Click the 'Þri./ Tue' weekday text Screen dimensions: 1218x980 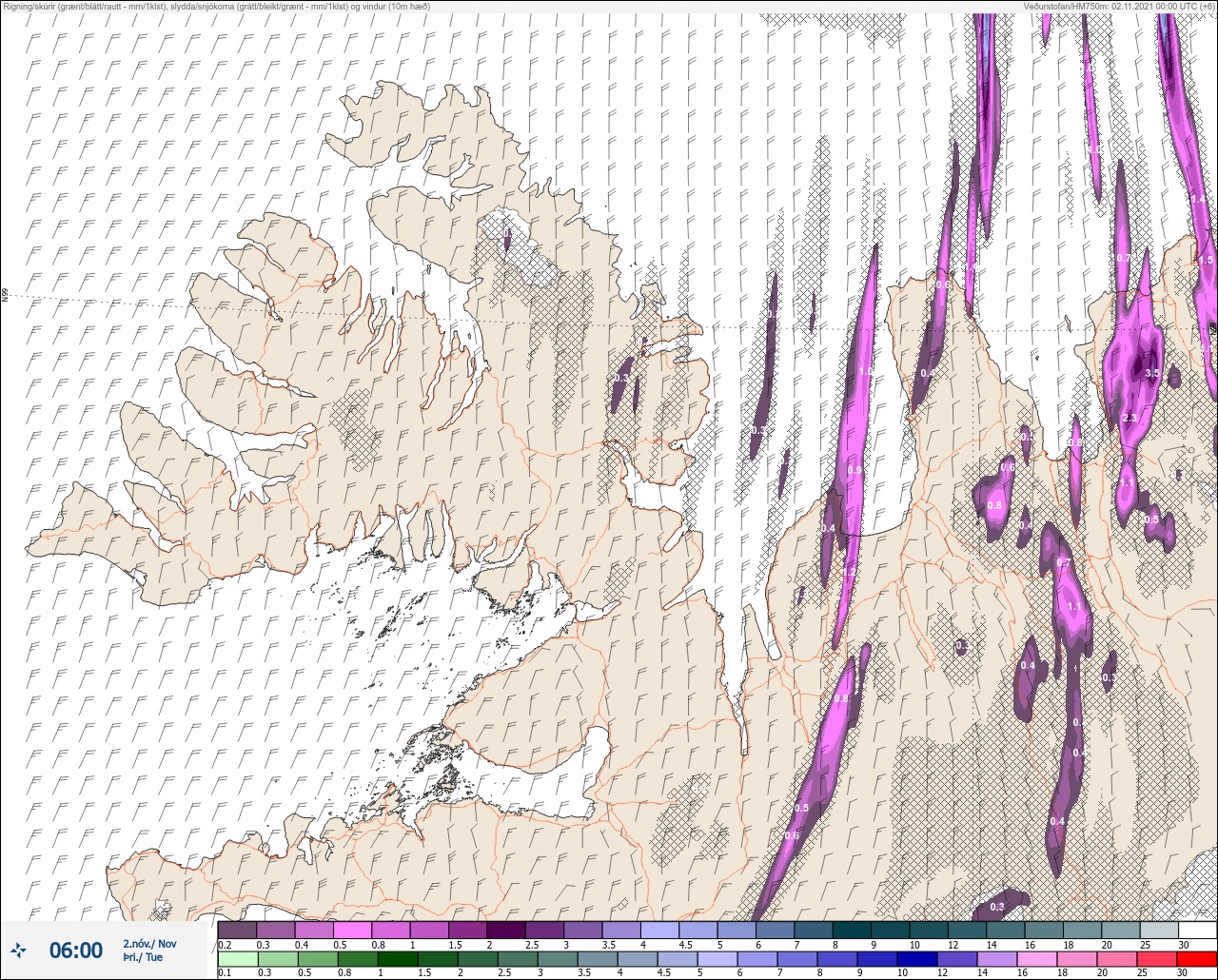[143, 957]
